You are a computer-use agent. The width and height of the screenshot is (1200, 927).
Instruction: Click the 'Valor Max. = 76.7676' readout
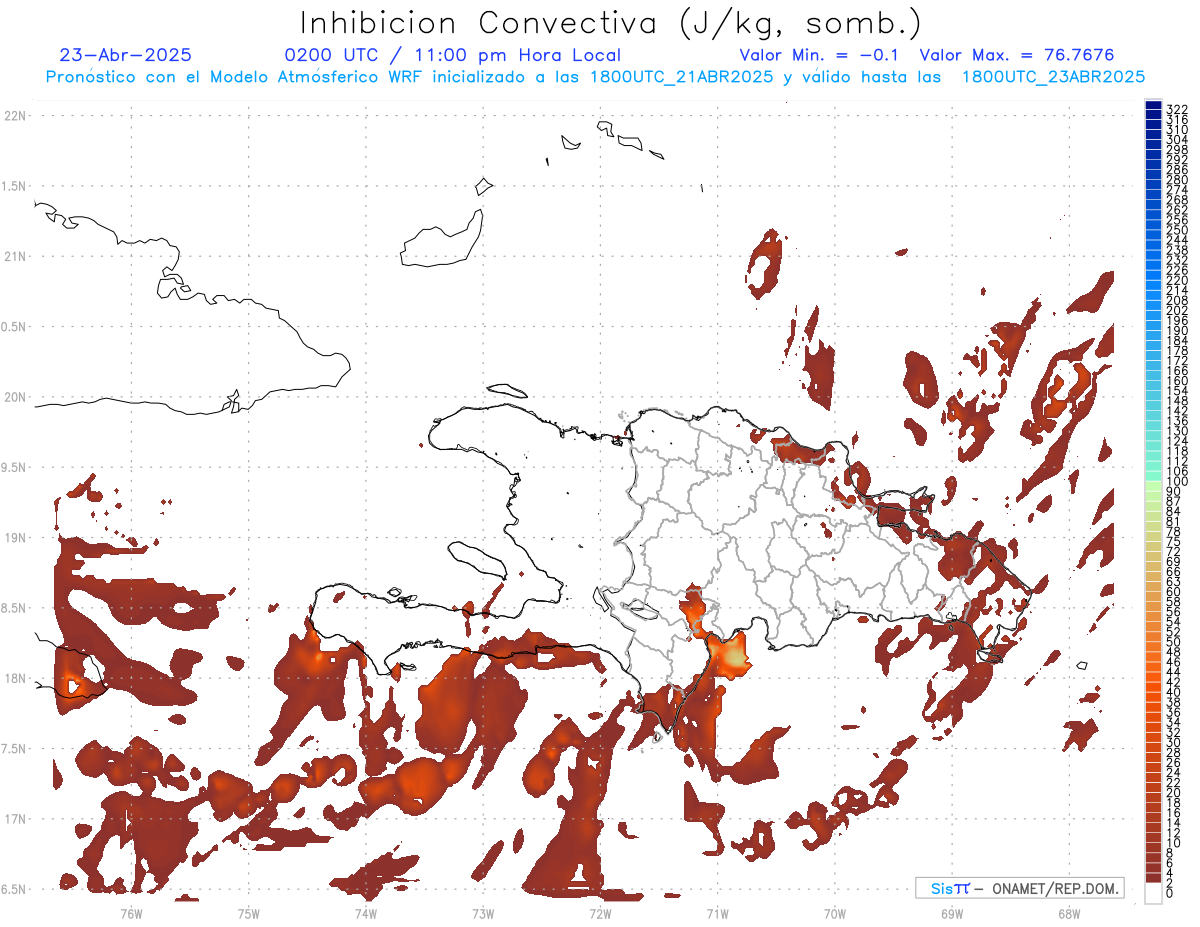click(x=1017, y=55)
